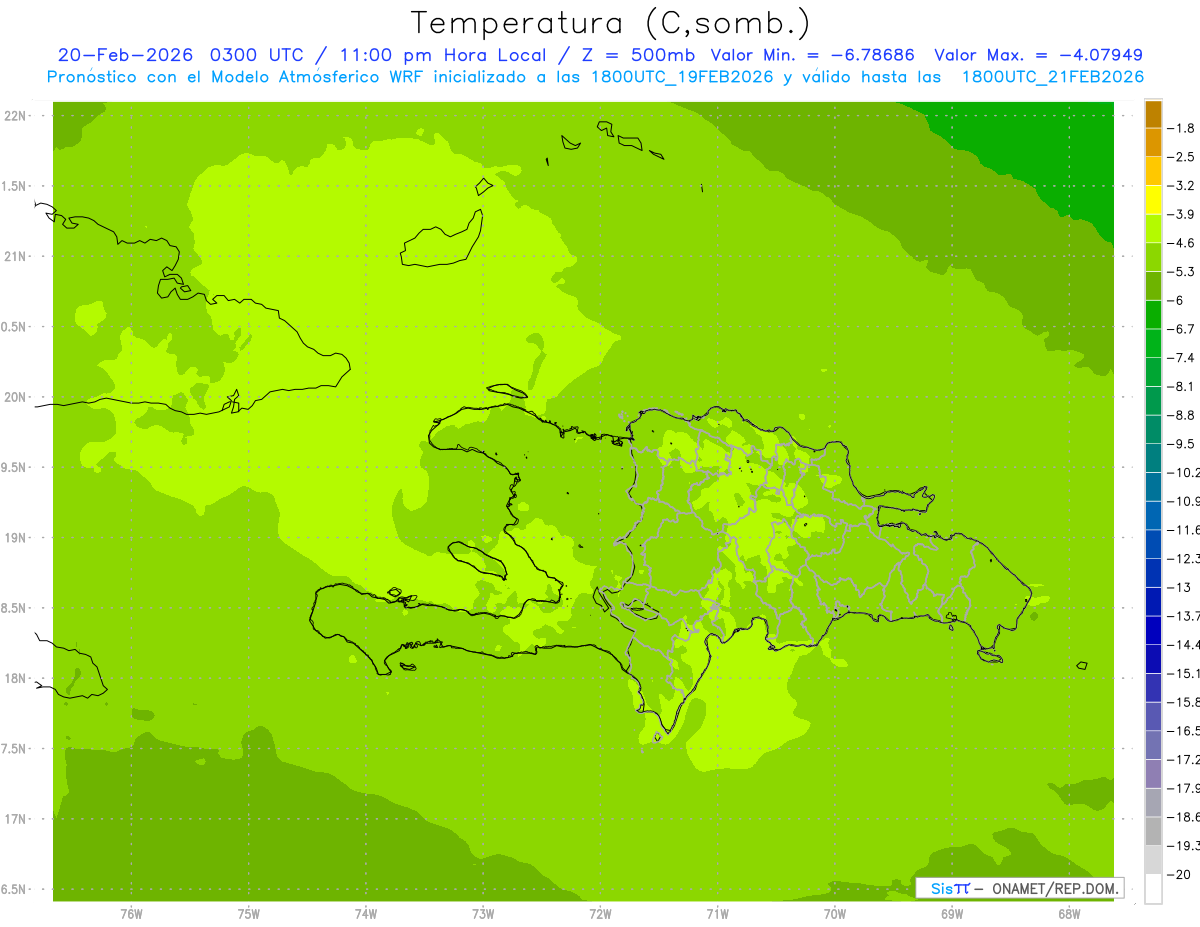
Task: Click the '-1.8' colorbar value label
Action: (x=1181, y=128)
